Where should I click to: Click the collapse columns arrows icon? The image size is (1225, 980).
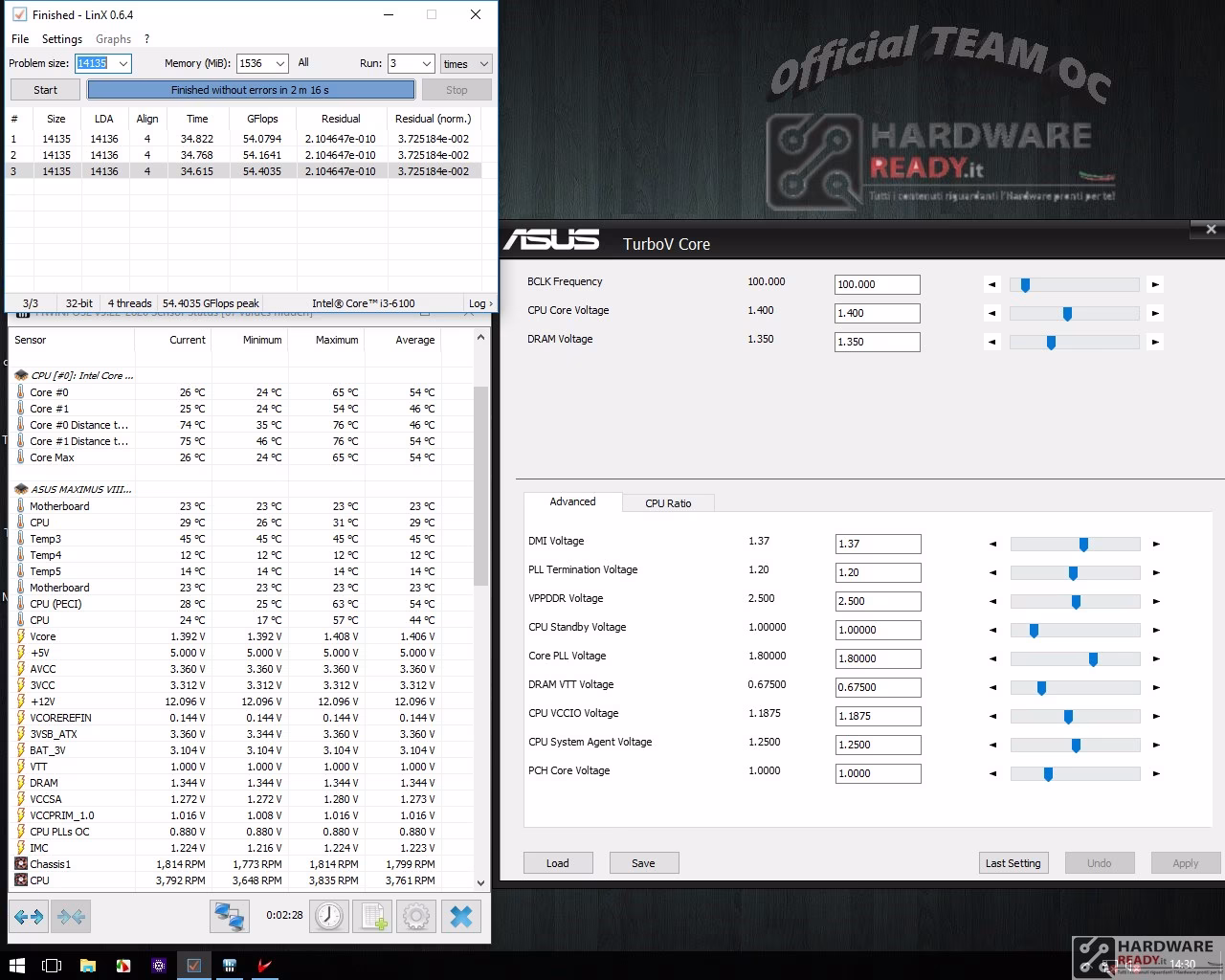71,916
